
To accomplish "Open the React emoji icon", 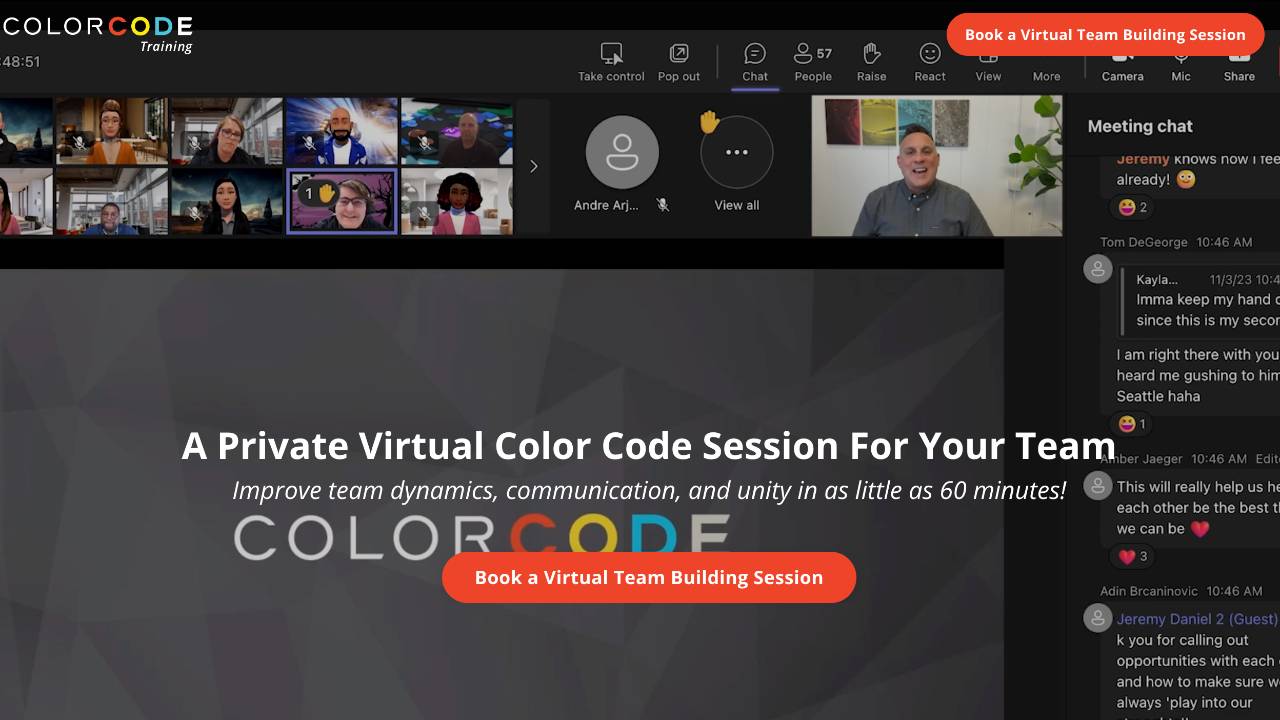I will (929, 62).
